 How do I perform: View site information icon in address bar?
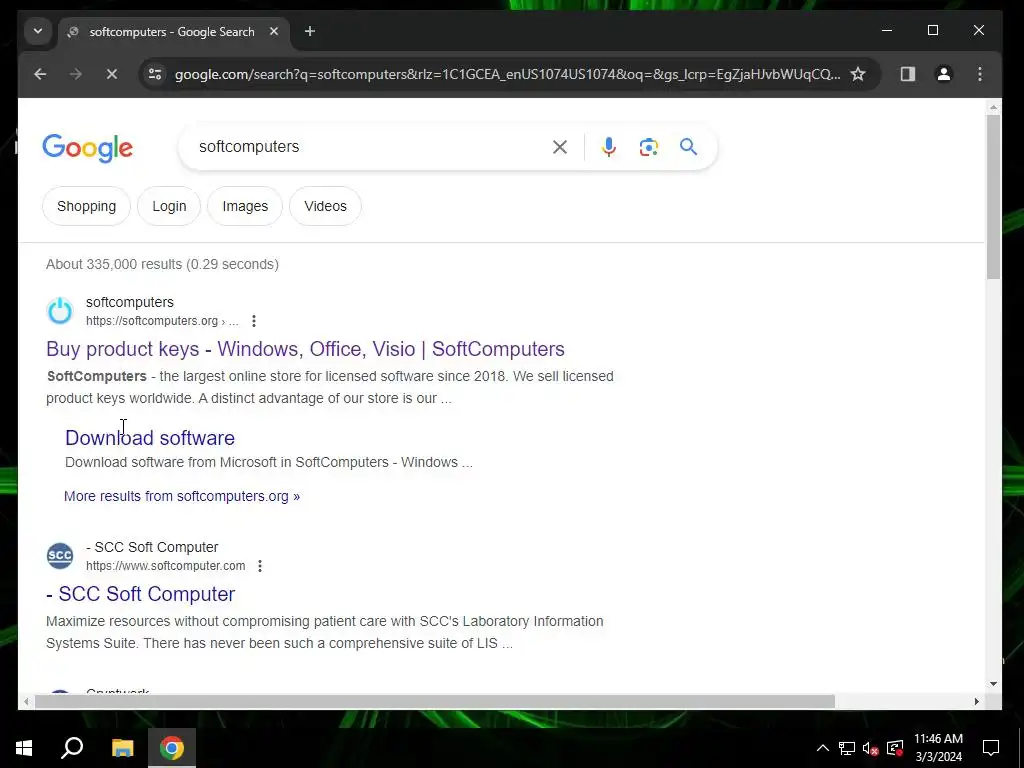155,74
